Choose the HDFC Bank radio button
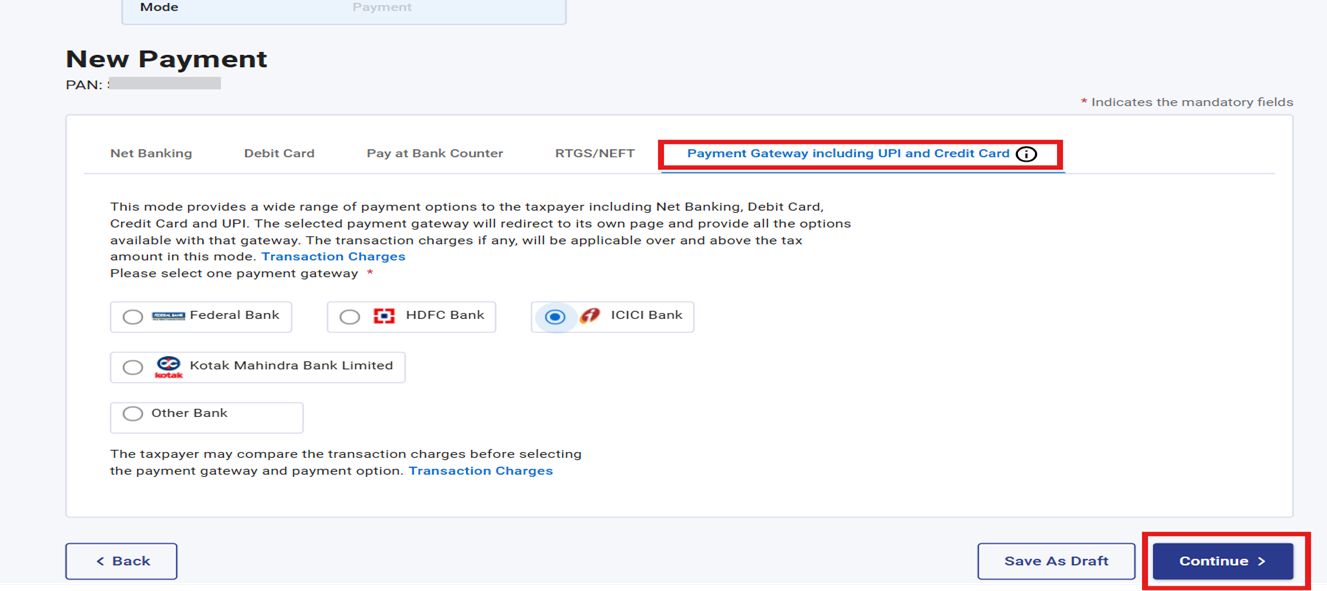Screen dimensions: 1327x591 [350, 317]
